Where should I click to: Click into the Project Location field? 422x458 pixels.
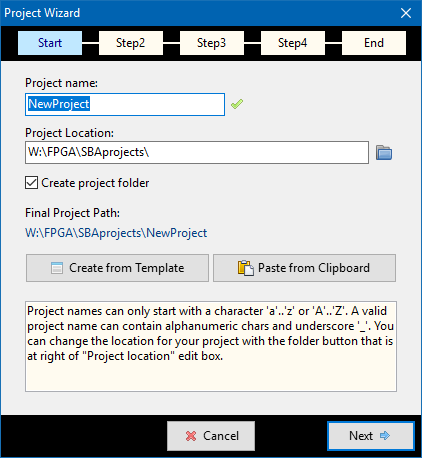[x=197, y=152]
